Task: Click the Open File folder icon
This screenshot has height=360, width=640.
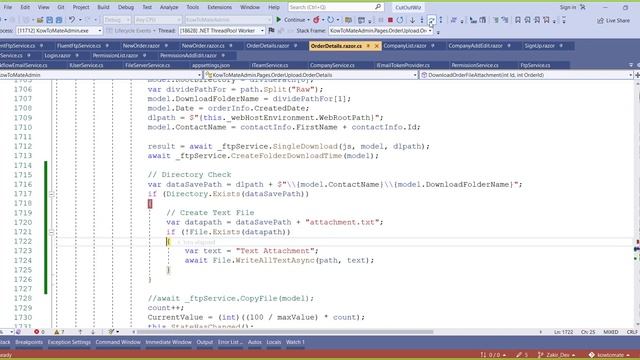Action: coord(40,20)
